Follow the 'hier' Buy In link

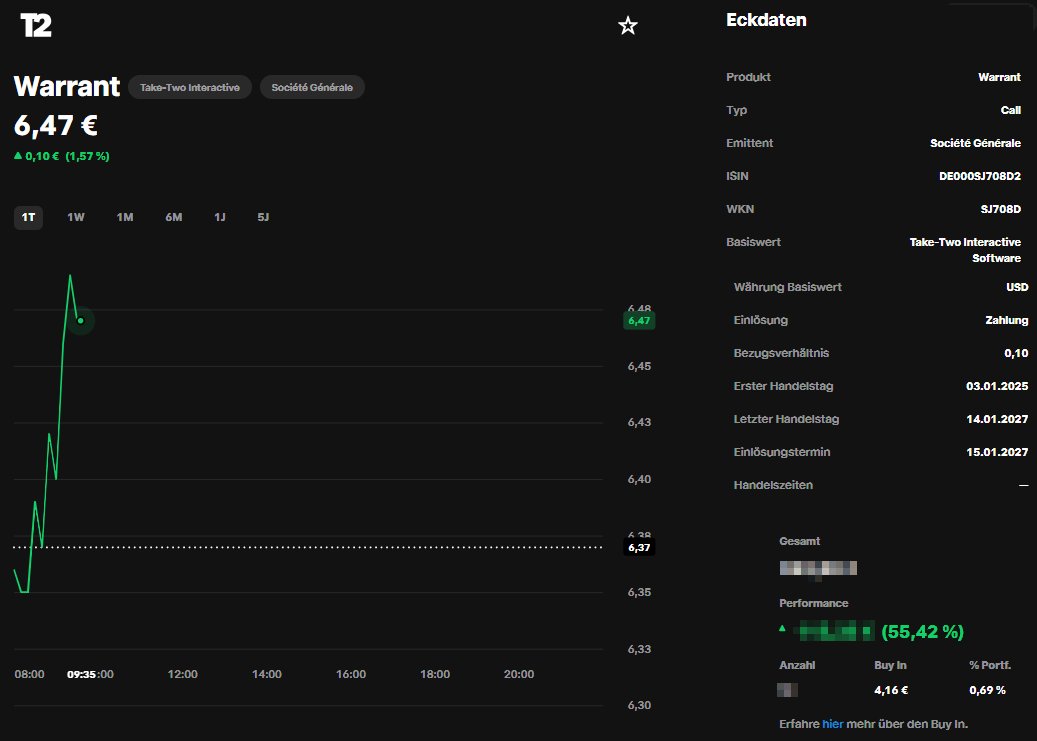click(833, 724)
